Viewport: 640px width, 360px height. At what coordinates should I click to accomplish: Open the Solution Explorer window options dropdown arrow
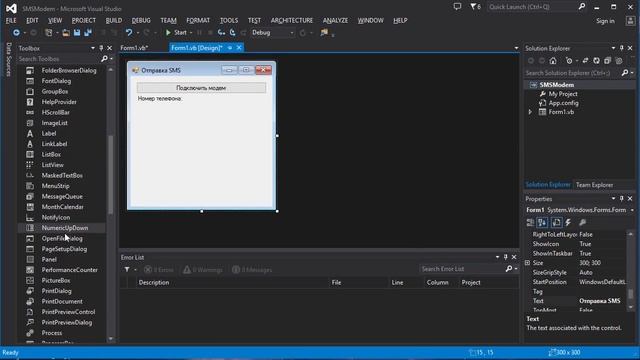(x=613, y=48)
